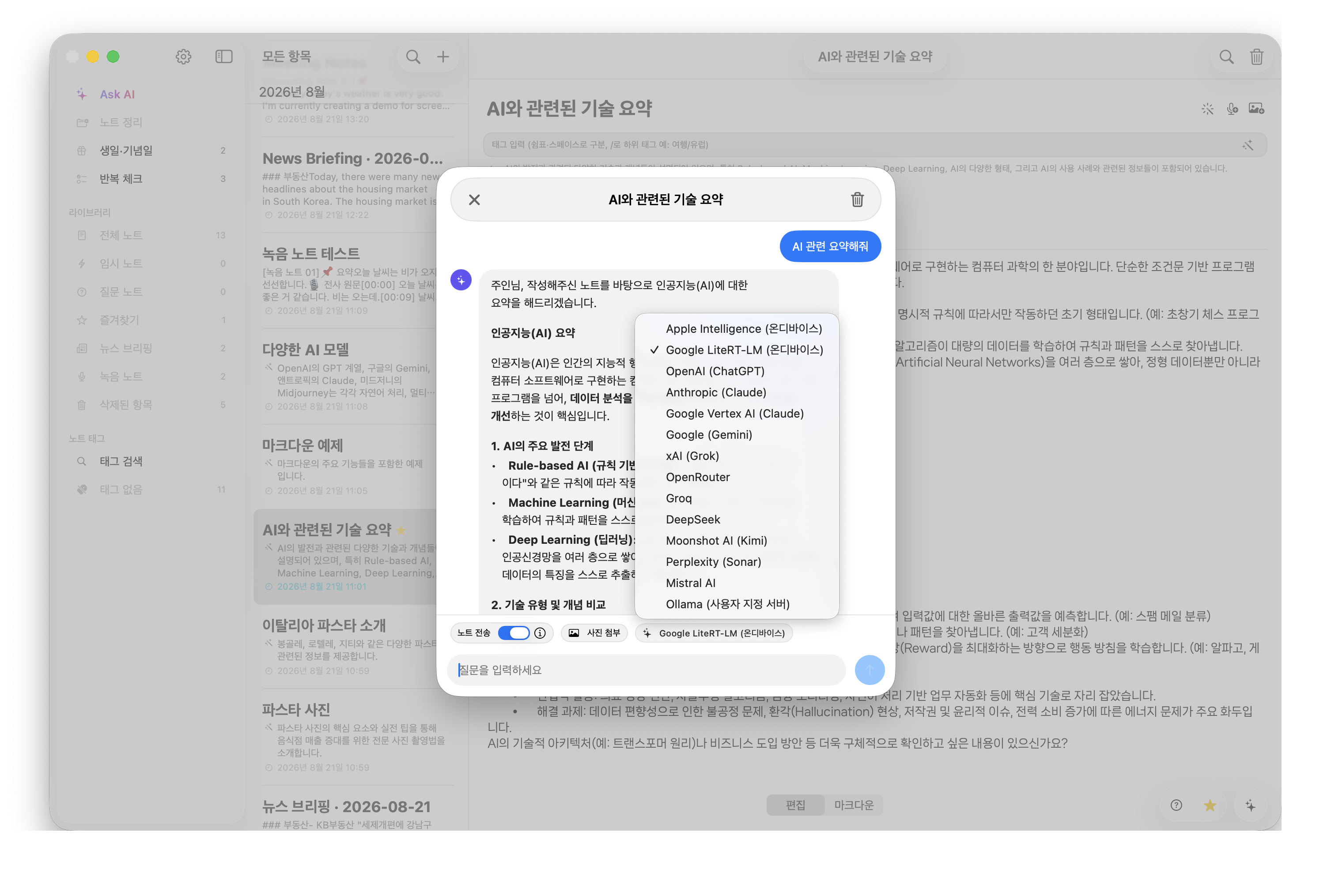Viewport: 1331px width, 896px height.
Task: Click the purple AI avatar icon in the chat
Action: pyautogui.click(x=461, y=280)
